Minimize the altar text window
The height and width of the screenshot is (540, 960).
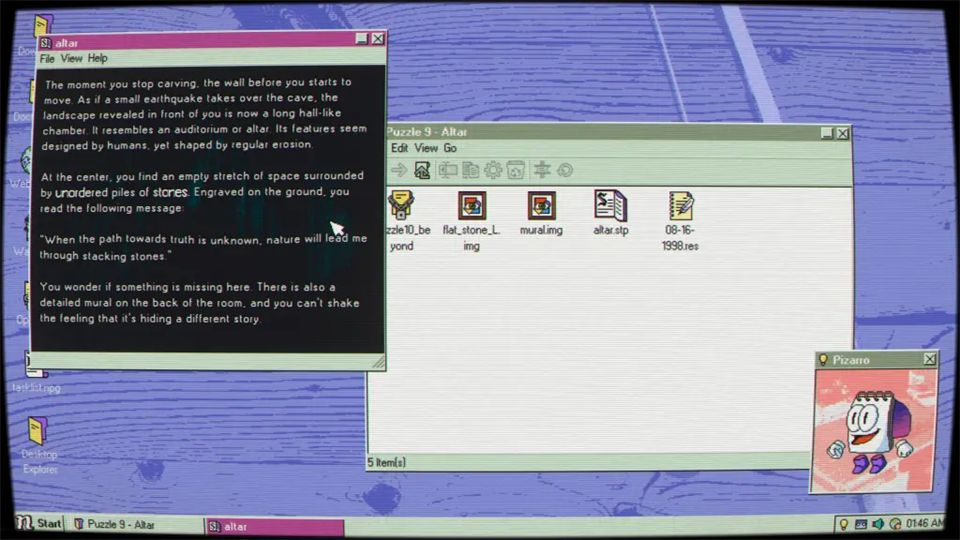point(362,39)
